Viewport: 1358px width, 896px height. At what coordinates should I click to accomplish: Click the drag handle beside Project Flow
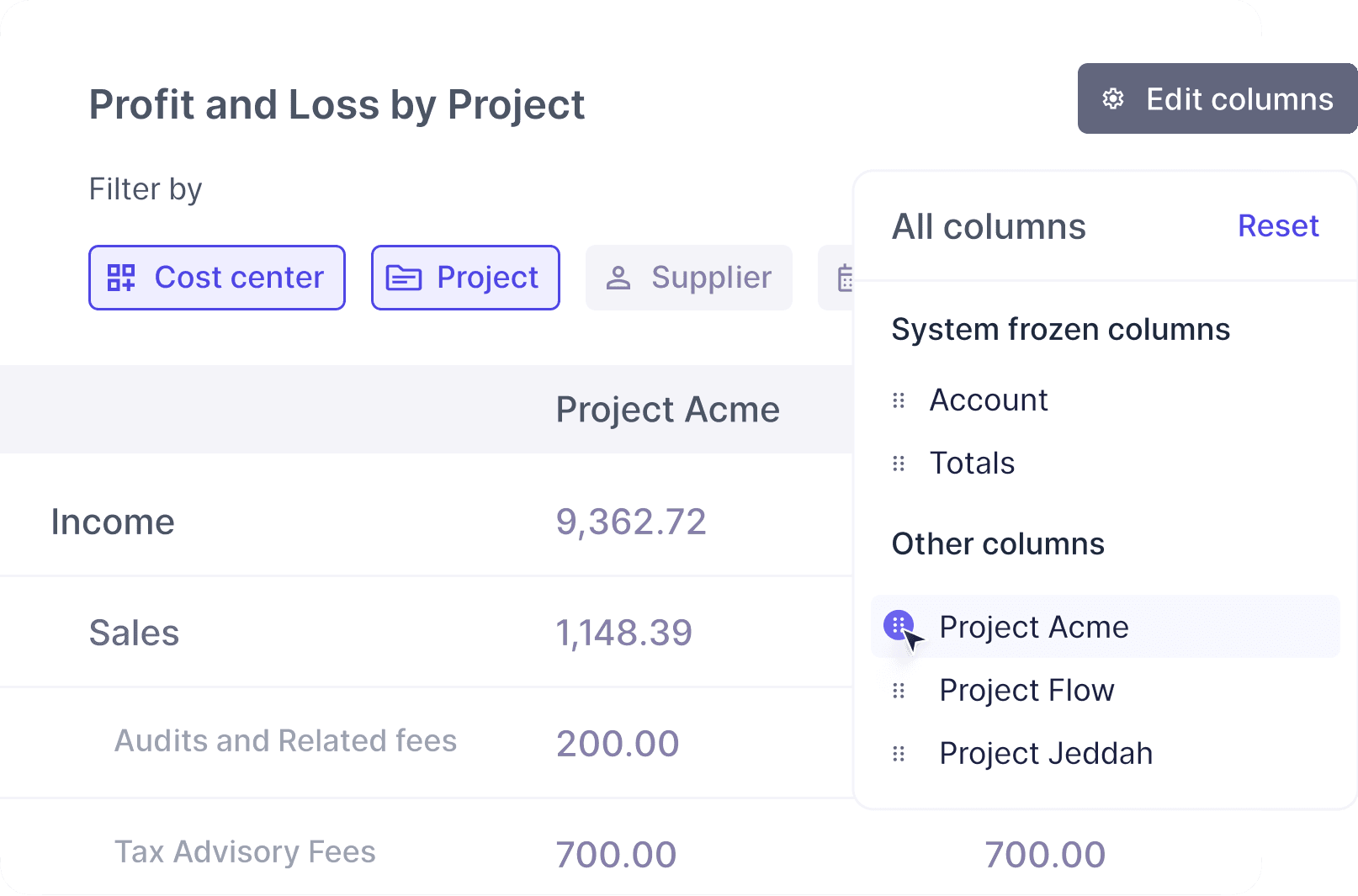(898, 690)
